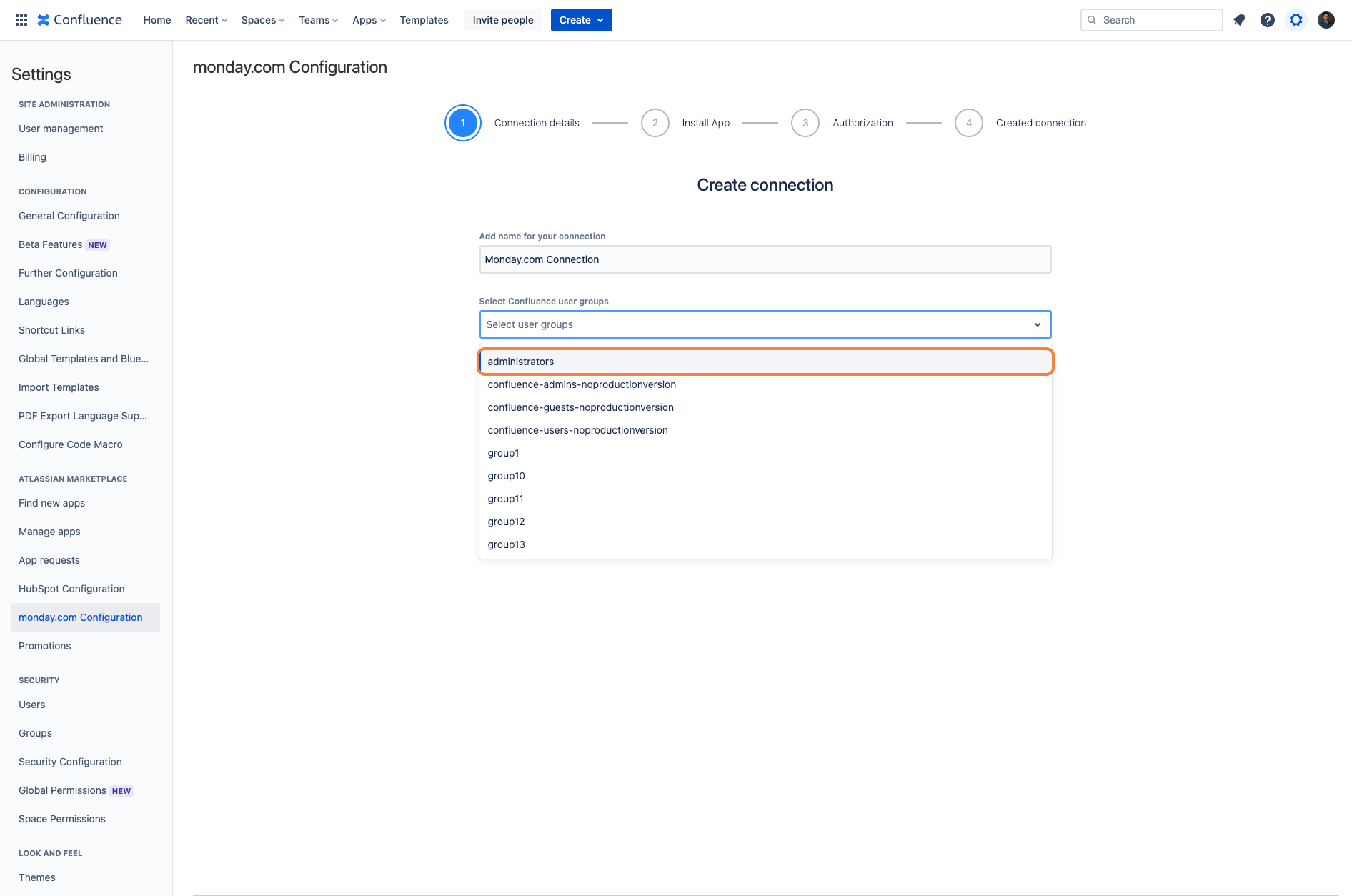The width and height of the screenshot is (1352, 896).
Task: Open Templates in top navigation
Action: coord(424,20)
